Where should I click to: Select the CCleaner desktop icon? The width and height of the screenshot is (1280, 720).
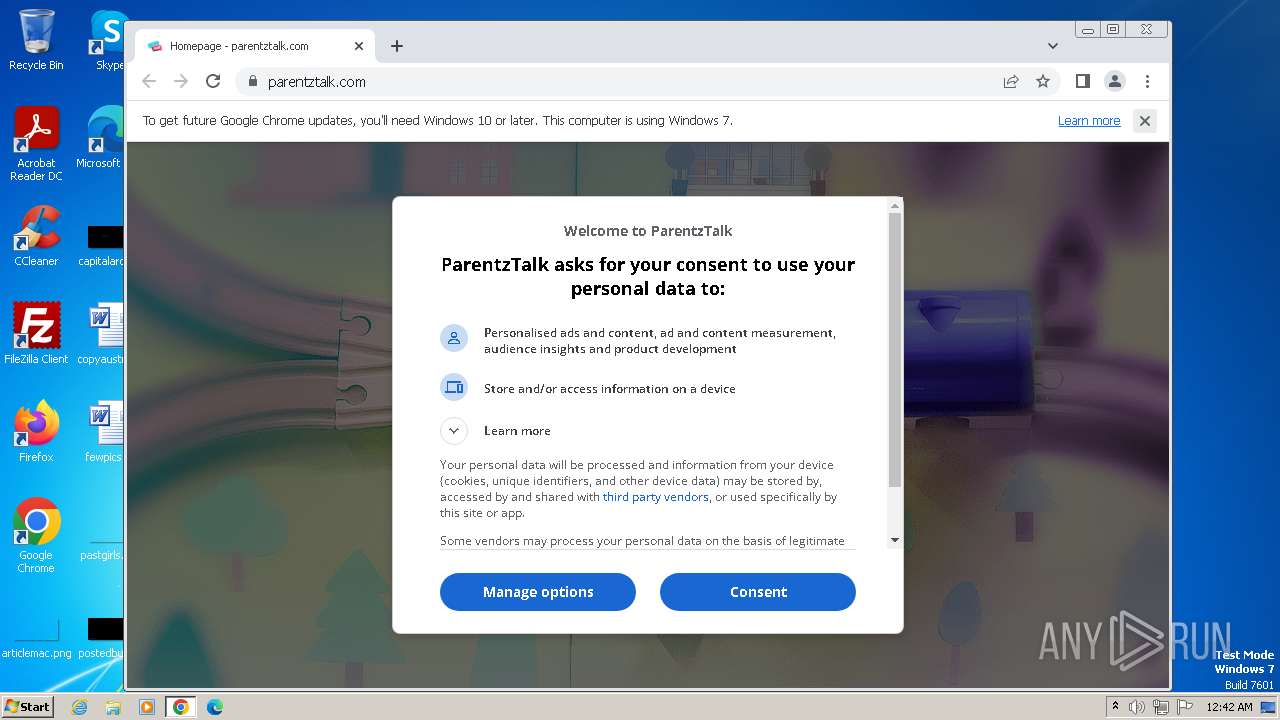(36, 236)
